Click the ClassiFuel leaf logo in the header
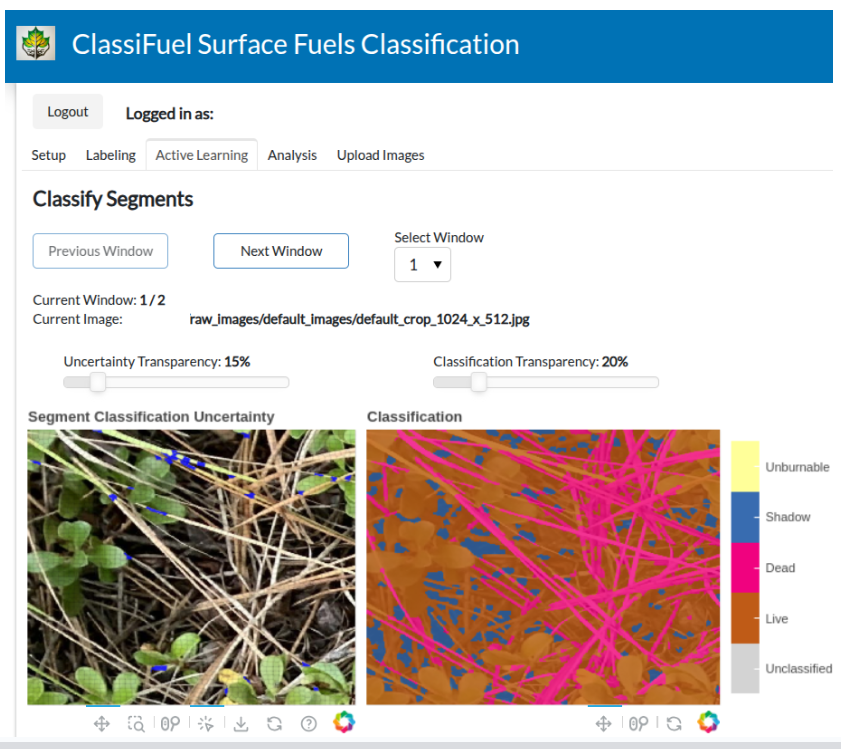The width and height of the screenshot is (841, 749). (36, 46)
